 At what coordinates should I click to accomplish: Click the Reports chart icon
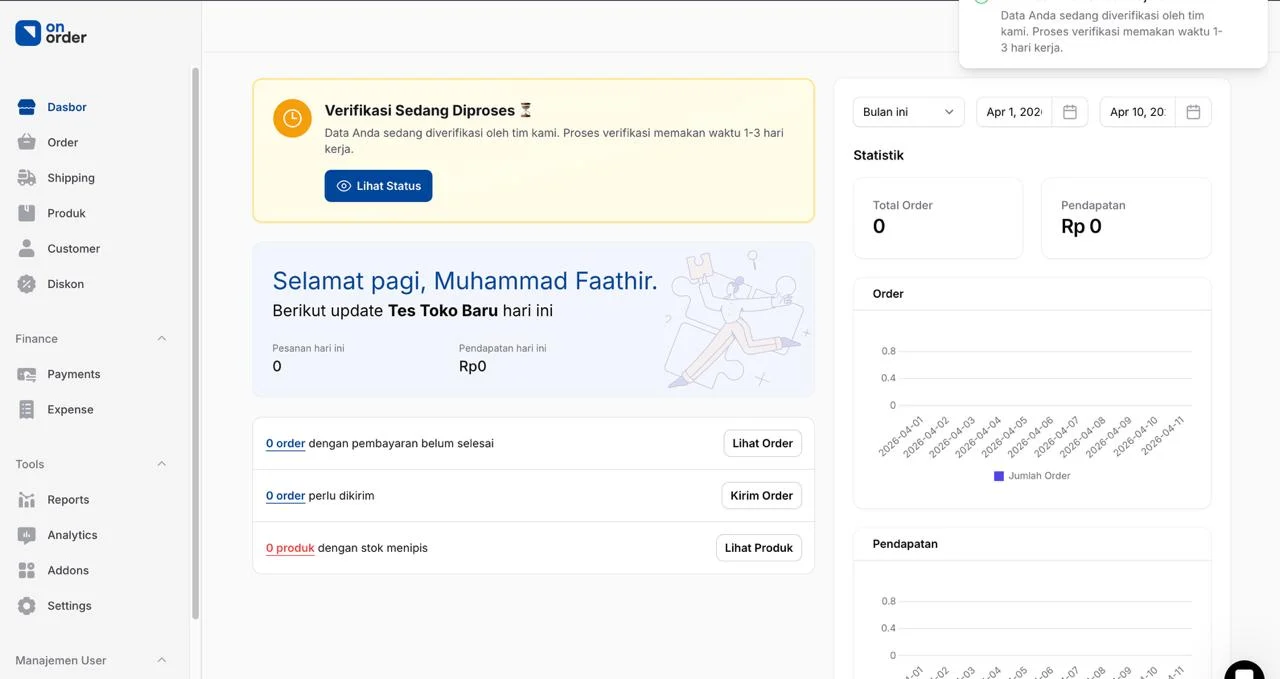click(27, 500)
